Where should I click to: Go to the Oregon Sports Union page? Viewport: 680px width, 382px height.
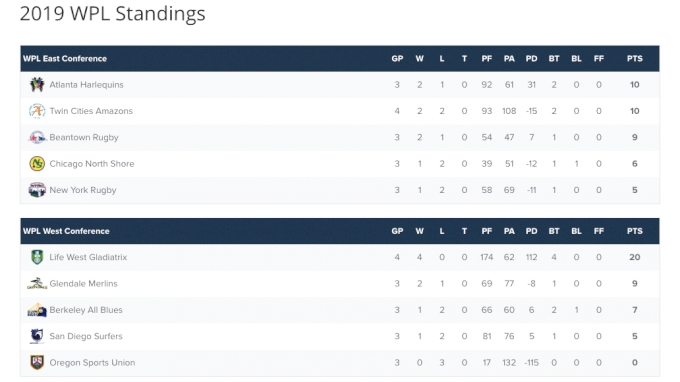coord(92,362)
